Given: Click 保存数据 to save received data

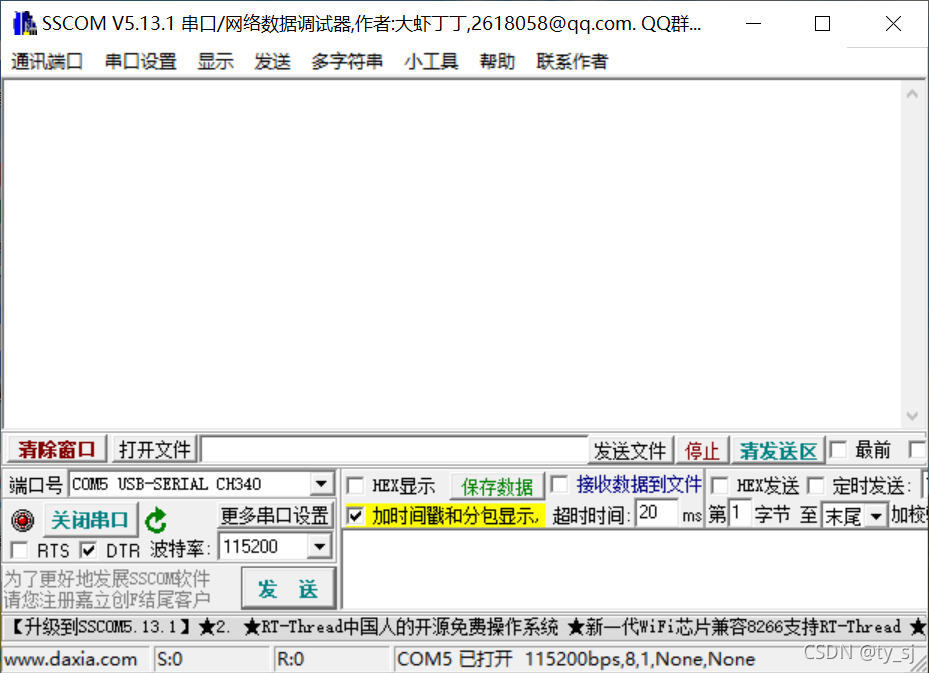Looking at the screenshot, I should click(497, 486).
